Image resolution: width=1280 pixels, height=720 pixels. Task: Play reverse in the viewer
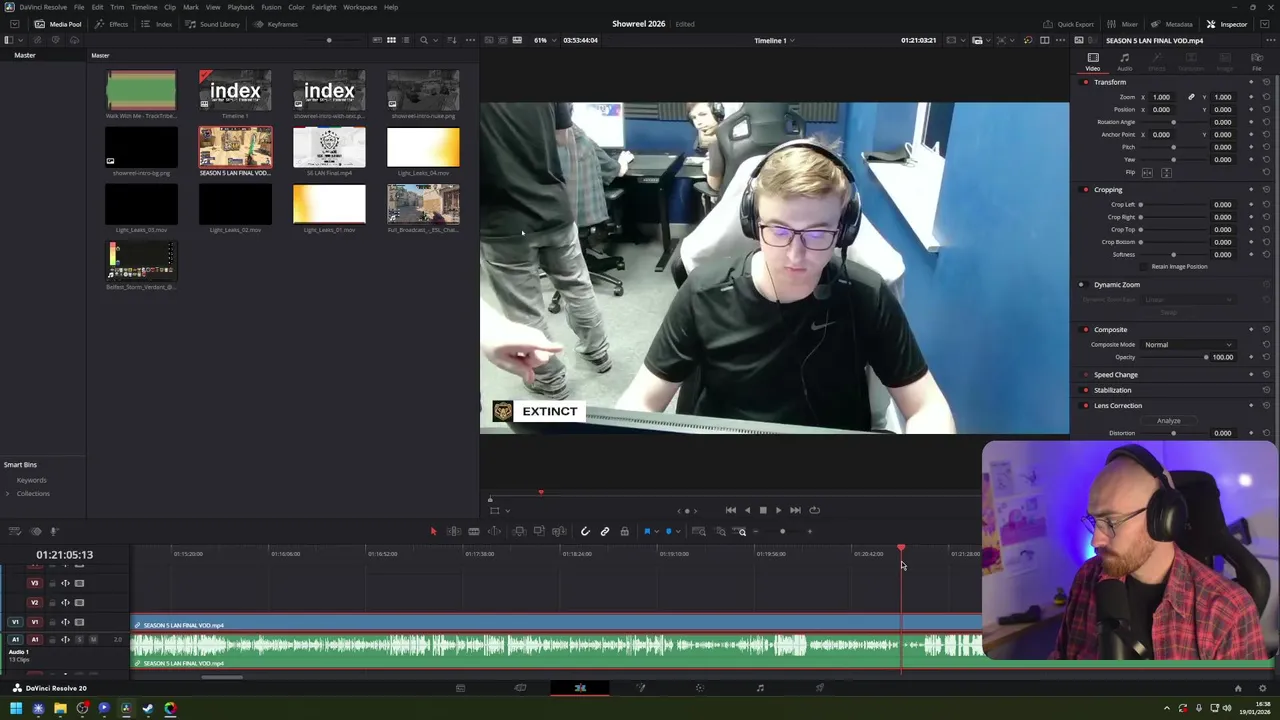746,510
